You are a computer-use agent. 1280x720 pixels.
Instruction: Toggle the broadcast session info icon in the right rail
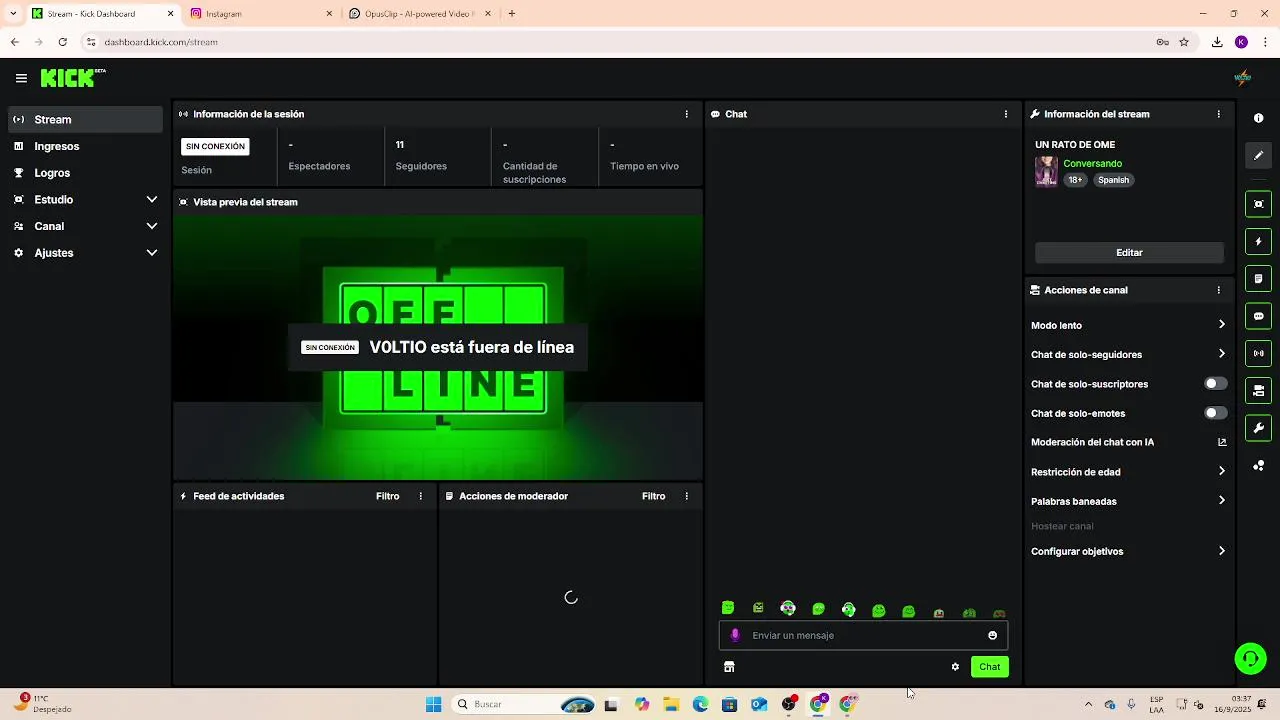pyautogui.click(x=1258, y=353)
